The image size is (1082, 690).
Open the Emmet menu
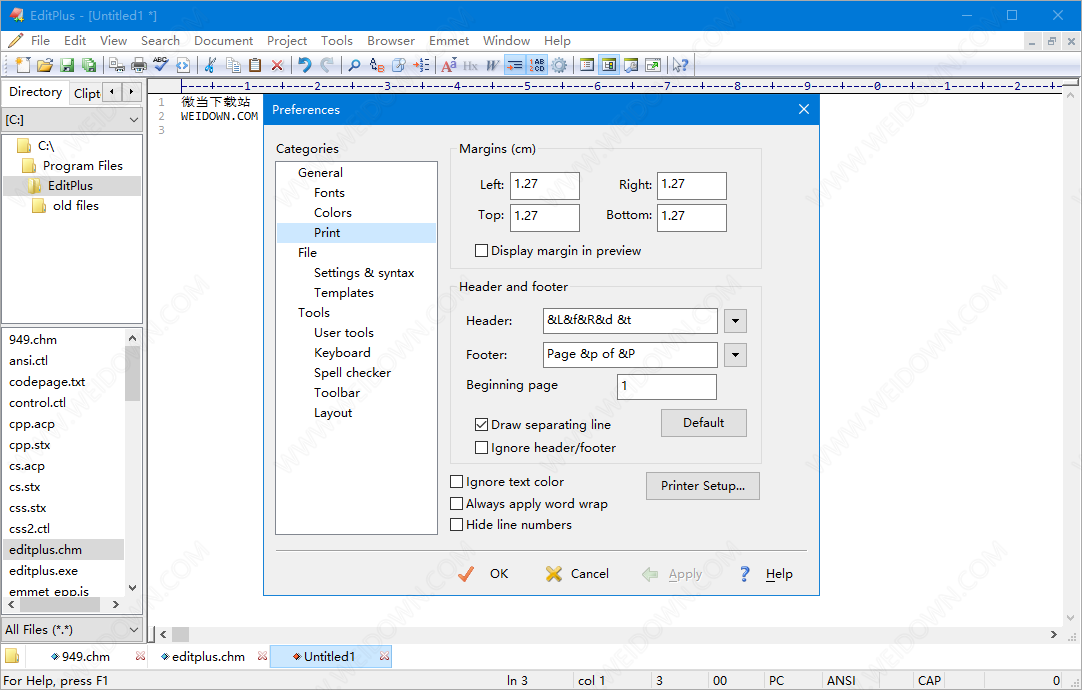click(x=449, y=41)
